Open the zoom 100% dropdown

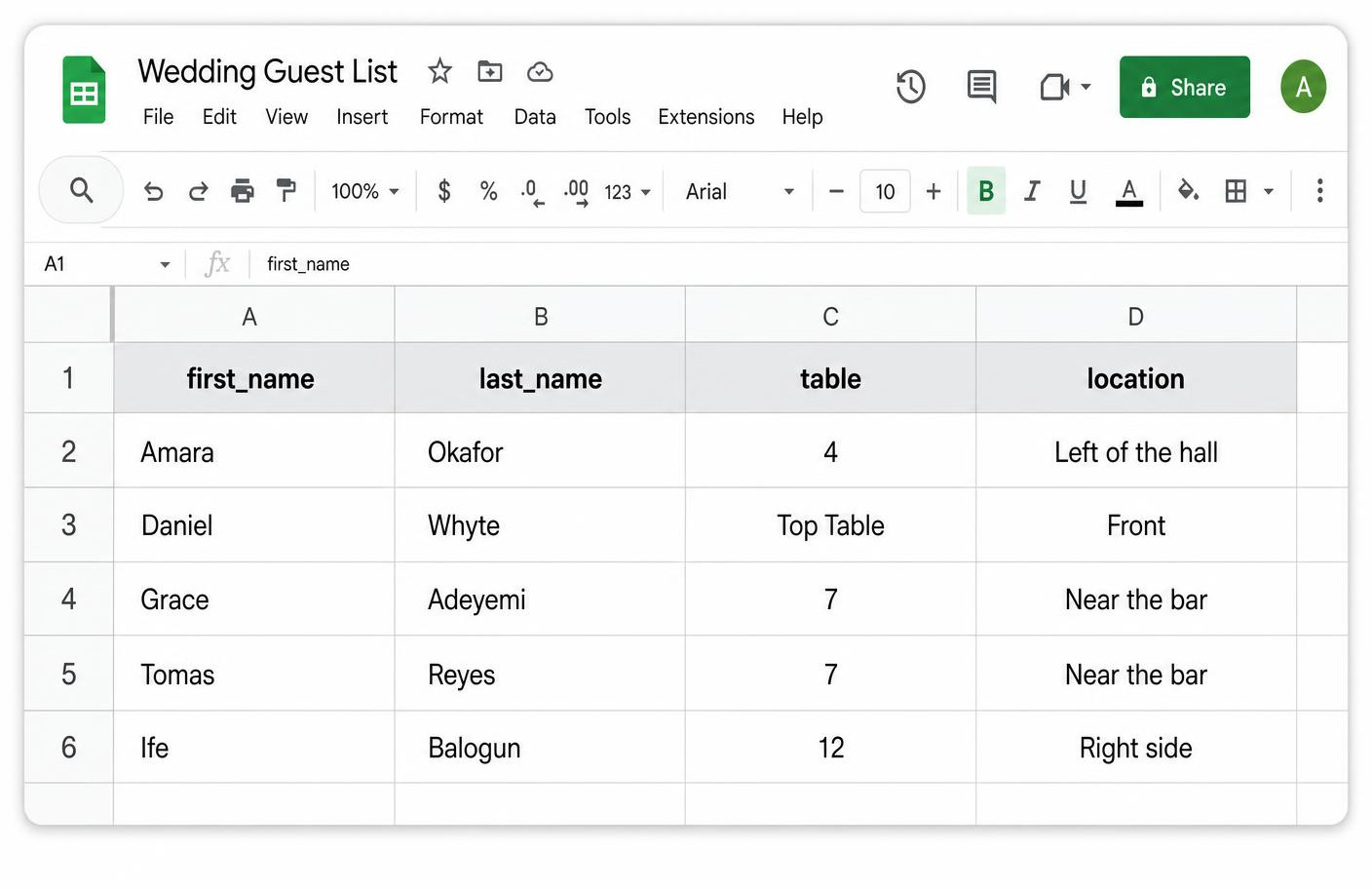365,191
